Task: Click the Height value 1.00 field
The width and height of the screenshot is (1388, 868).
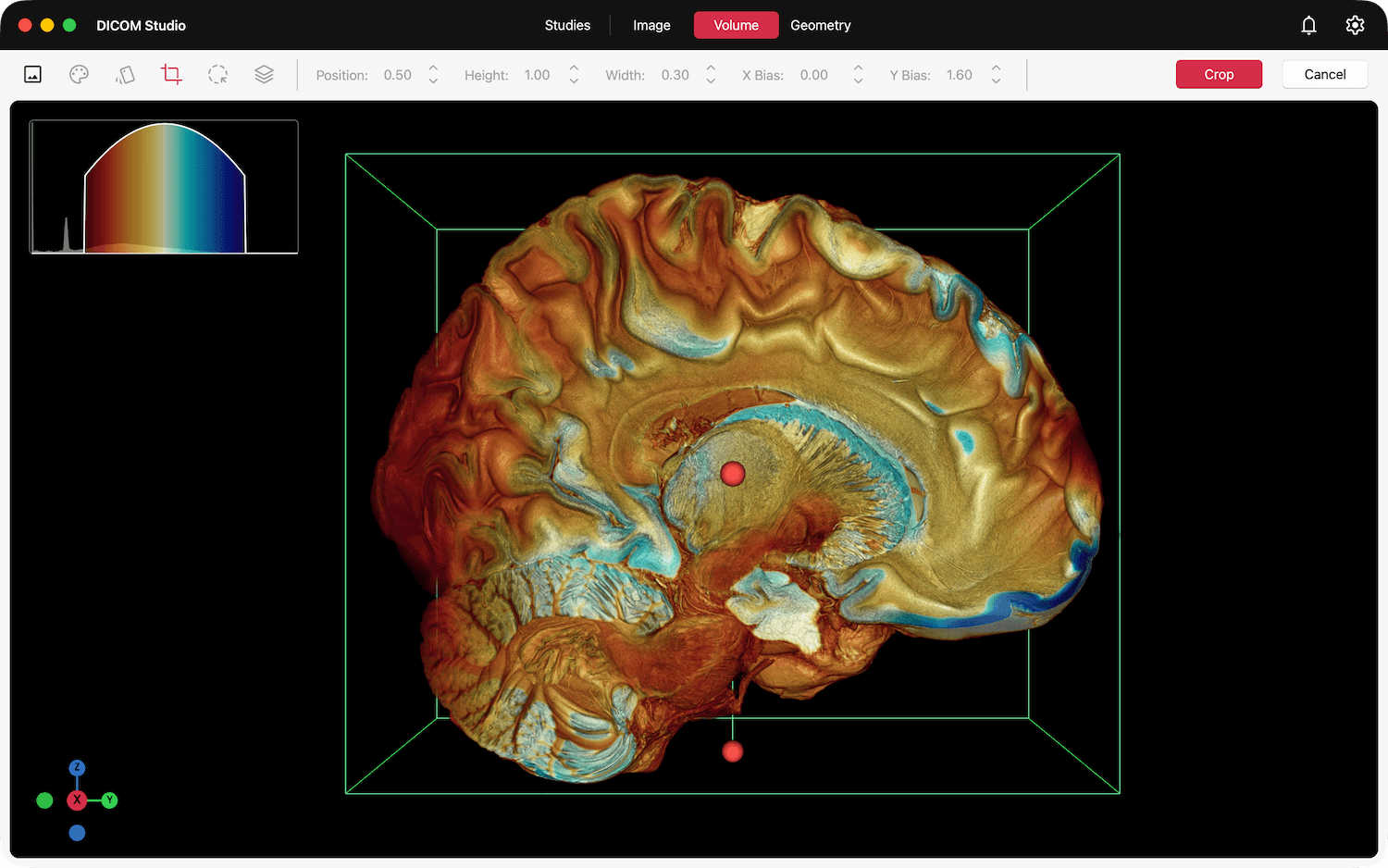Action: point(537,75)
